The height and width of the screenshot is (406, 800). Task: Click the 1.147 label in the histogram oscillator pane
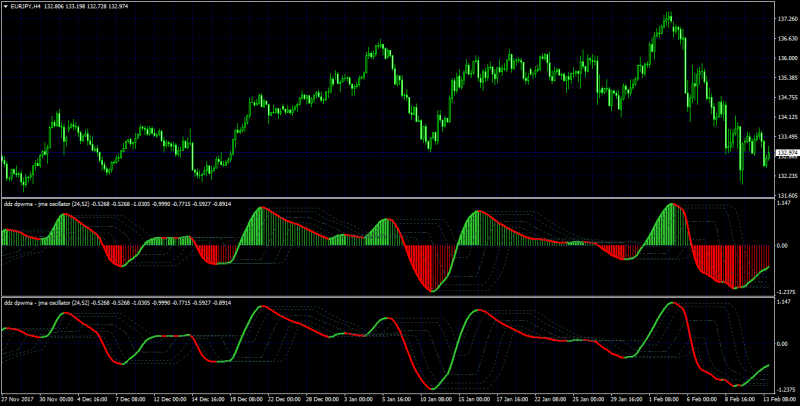pos(785,204)
